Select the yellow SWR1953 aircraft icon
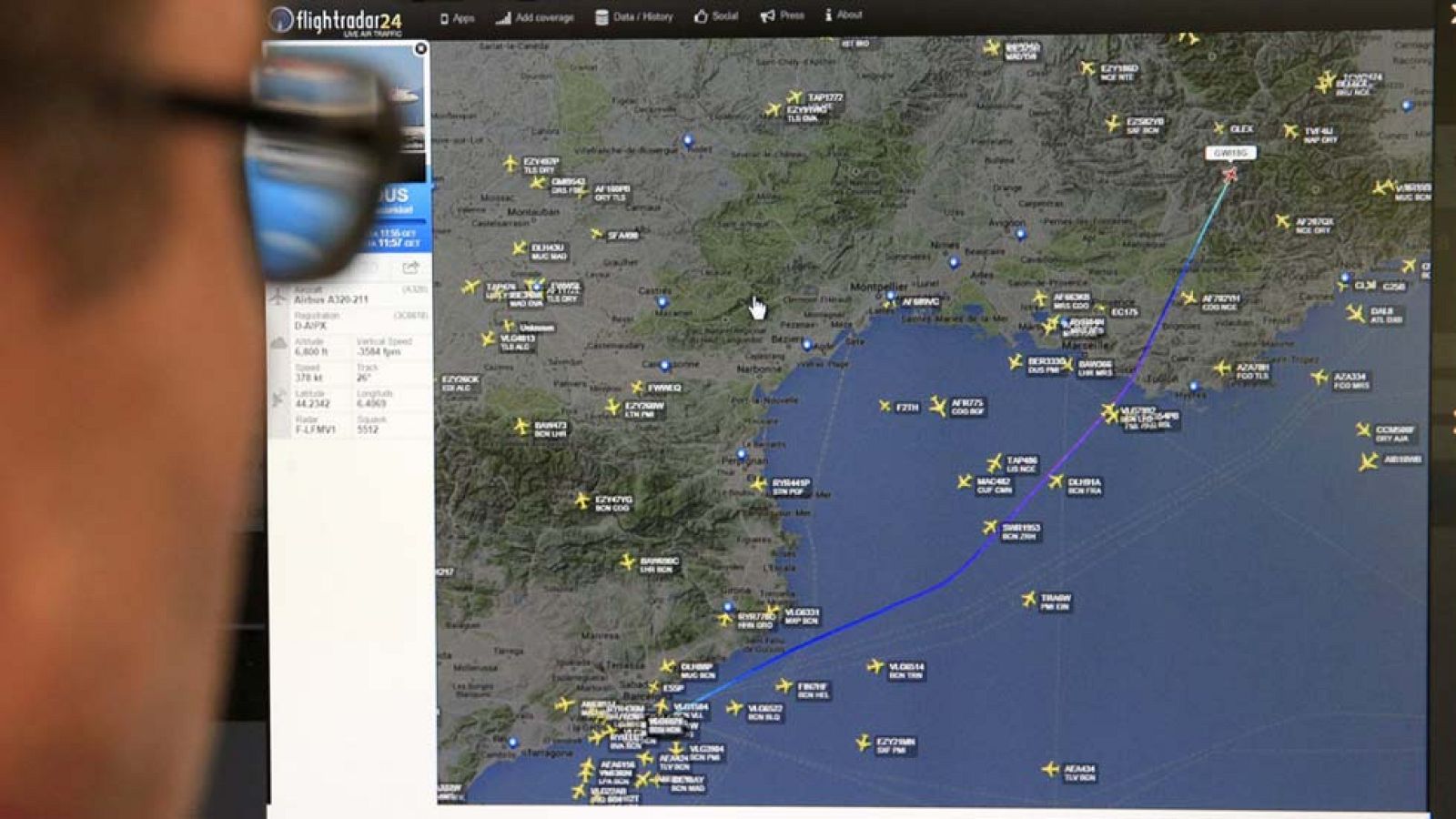The width and height of the screenshot is (1456, 819). [990, 525]
